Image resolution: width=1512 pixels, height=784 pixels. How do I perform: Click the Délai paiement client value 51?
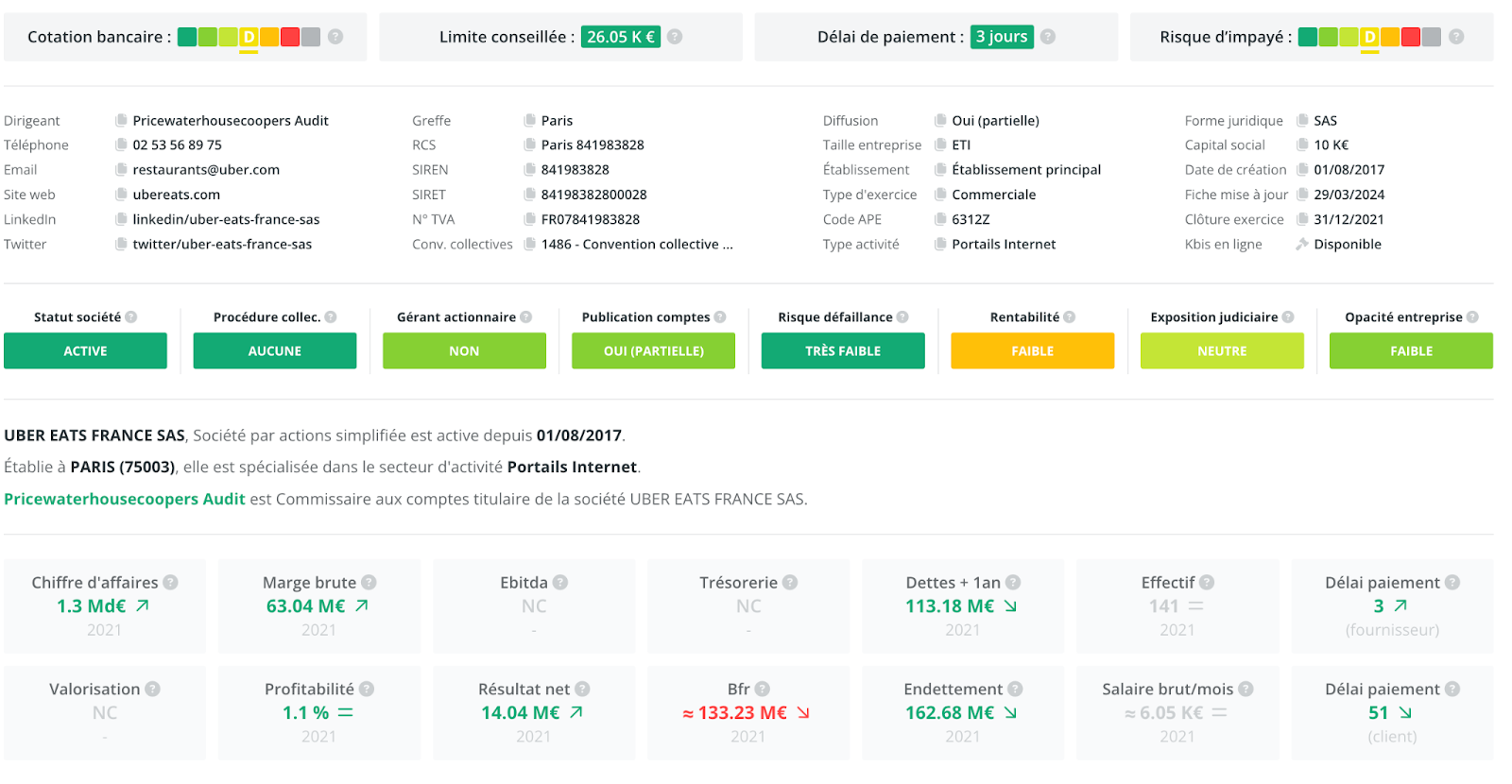1379,713
